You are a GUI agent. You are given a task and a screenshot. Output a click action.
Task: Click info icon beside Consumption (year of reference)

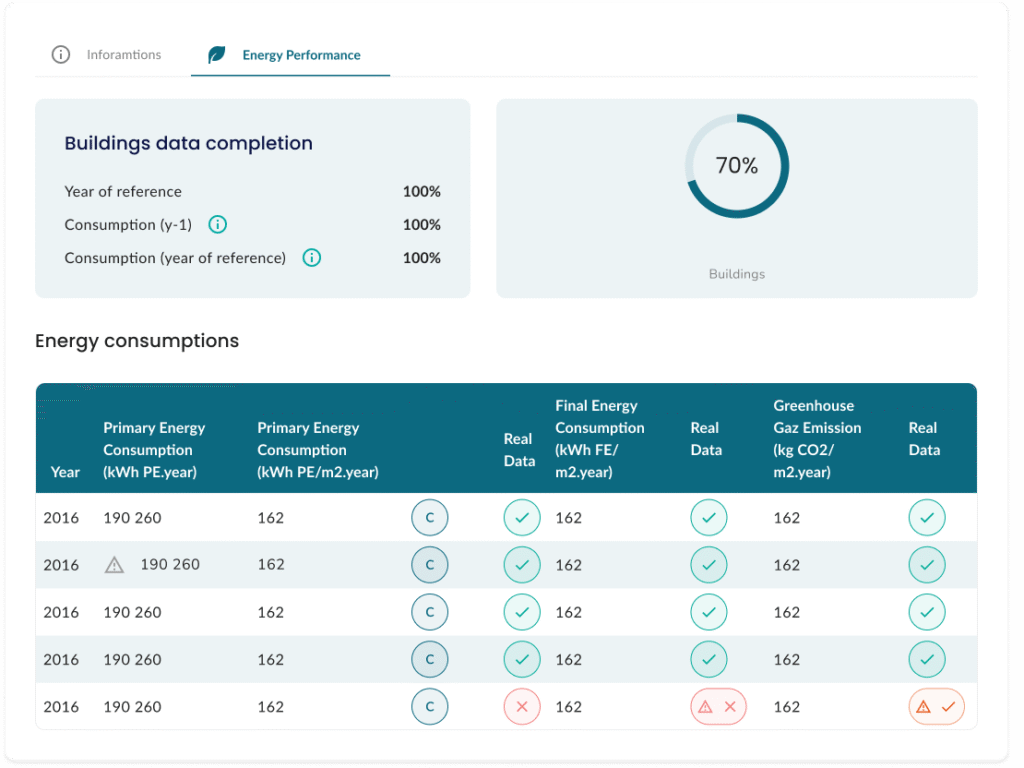[x=311, y=258]
